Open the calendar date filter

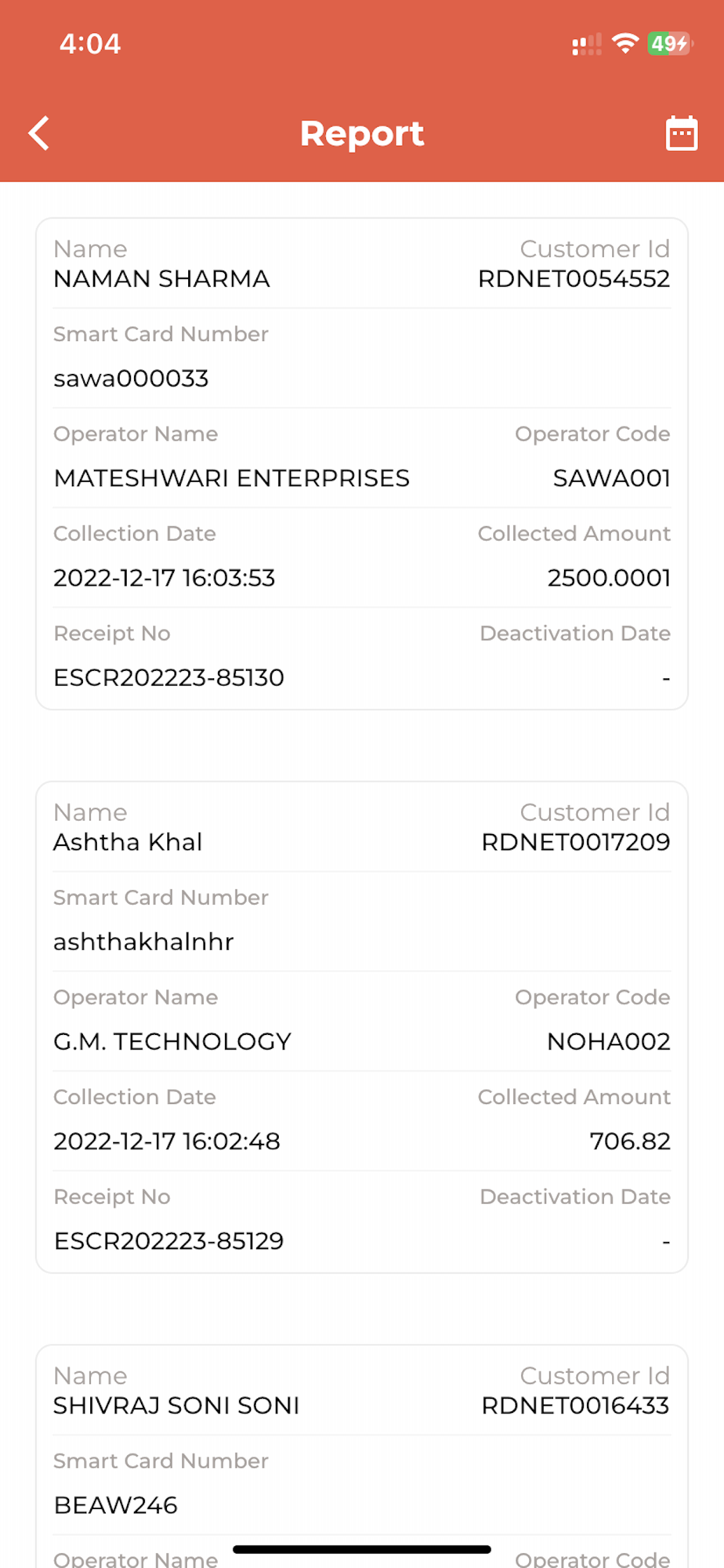tap(681, 133)
